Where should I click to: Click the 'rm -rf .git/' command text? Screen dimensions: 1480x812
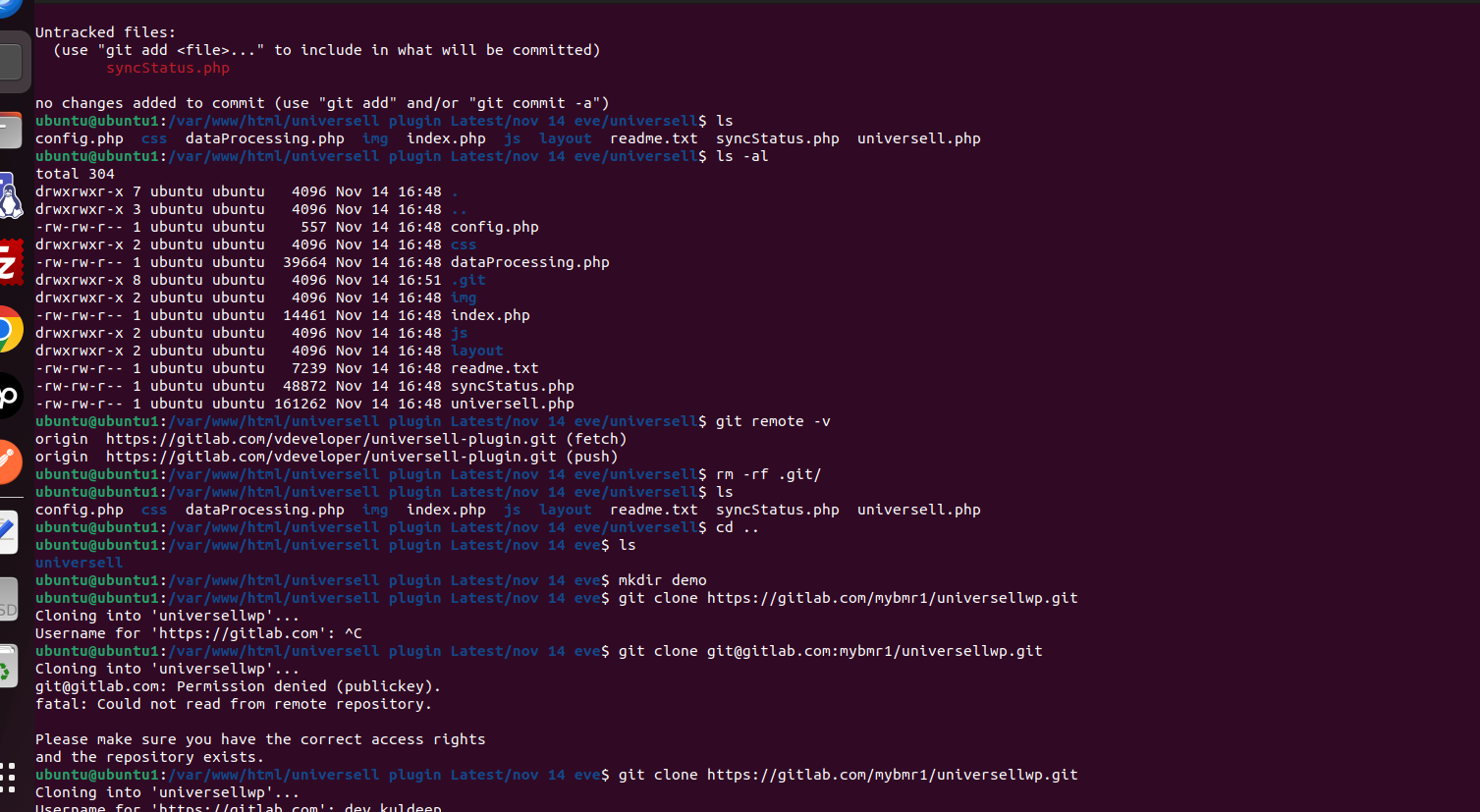tap(768, 474)
